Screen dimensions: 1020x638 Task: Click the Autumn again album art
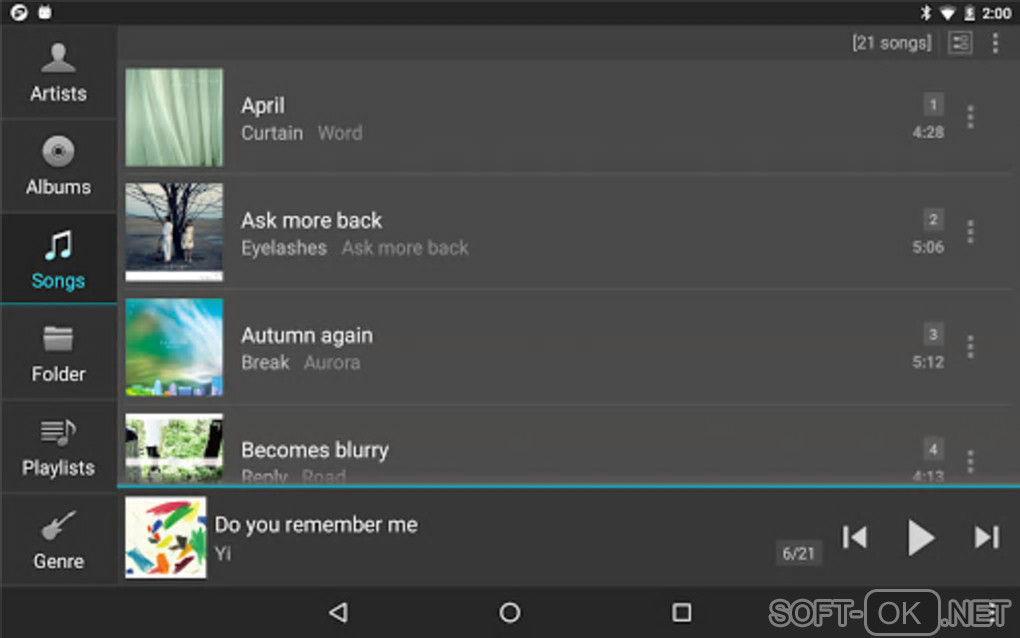[x=174, y=347]
